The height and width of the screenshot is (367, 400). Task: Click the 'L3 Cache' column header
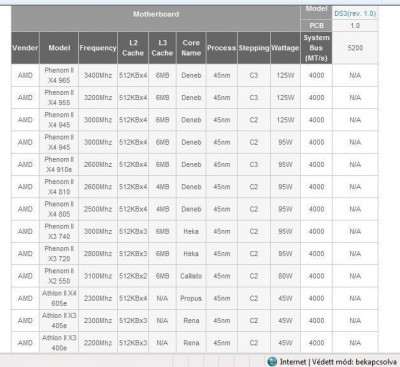[162, 48]
